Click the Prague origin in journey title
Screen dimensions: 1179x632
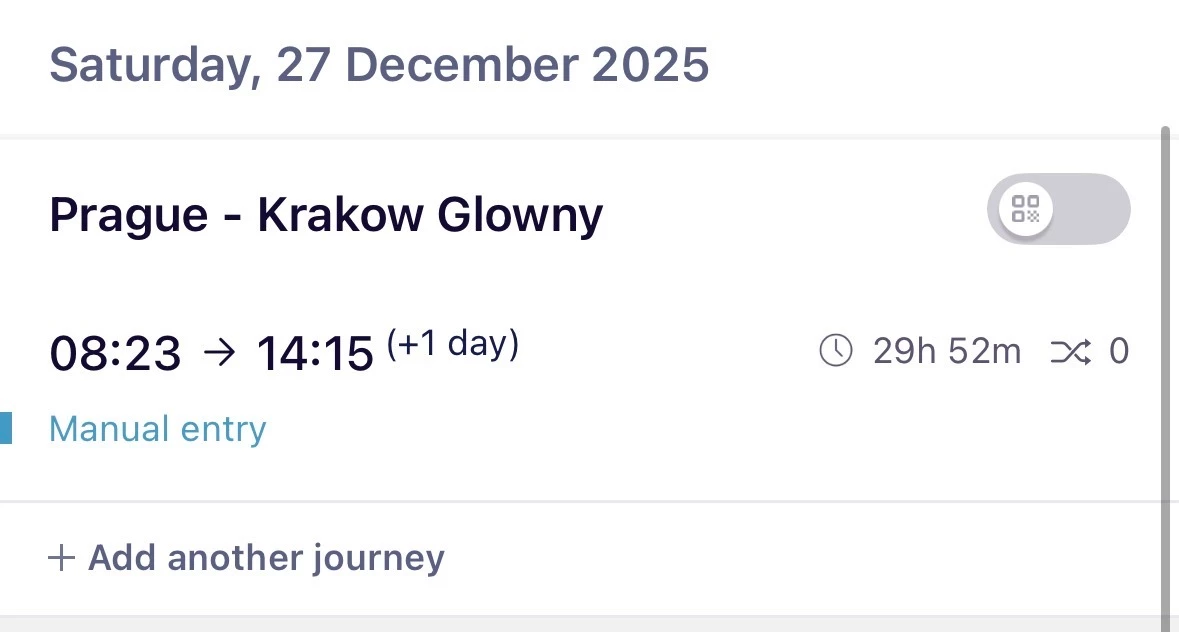pos(129,214)
